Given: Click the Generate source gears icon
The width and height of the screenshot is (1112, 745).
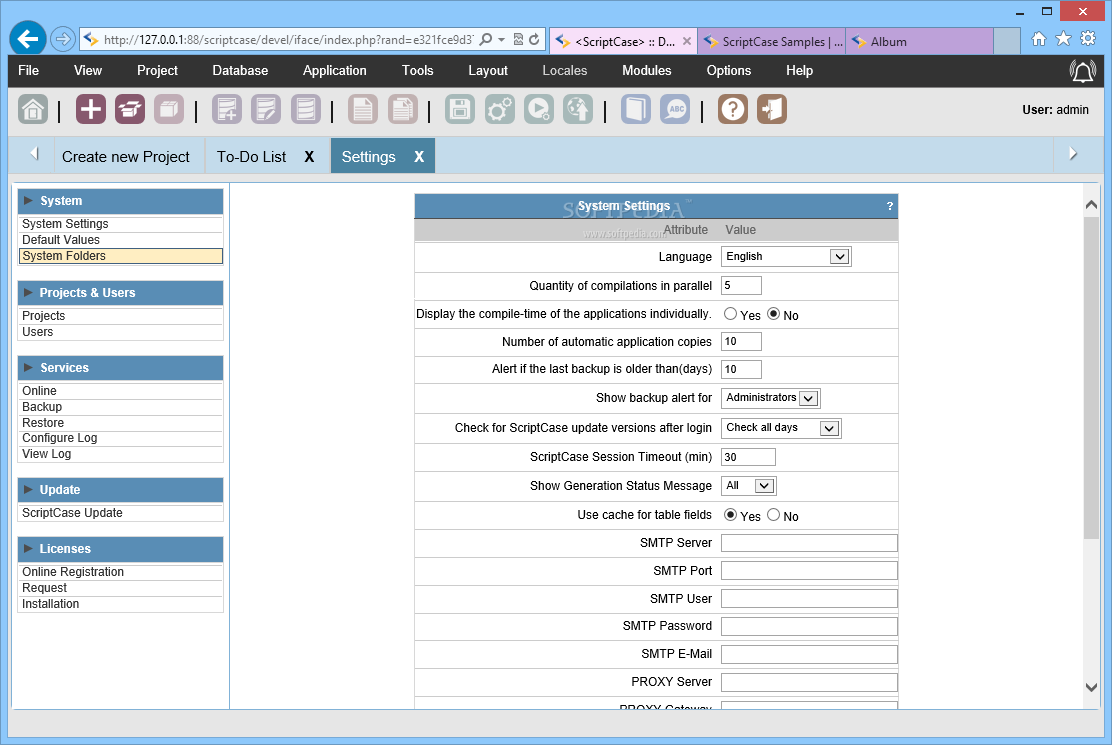Looking at the screenshot, I should 499,110.
